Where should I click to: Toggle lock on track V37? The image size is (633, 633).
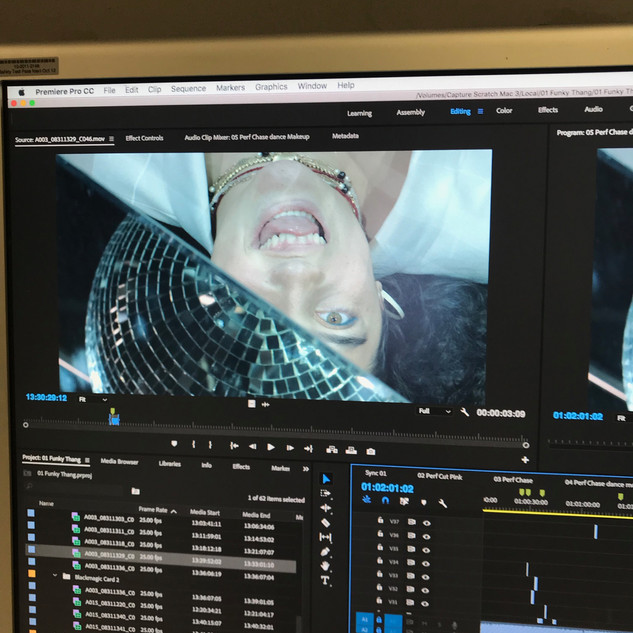pos(380,520)
